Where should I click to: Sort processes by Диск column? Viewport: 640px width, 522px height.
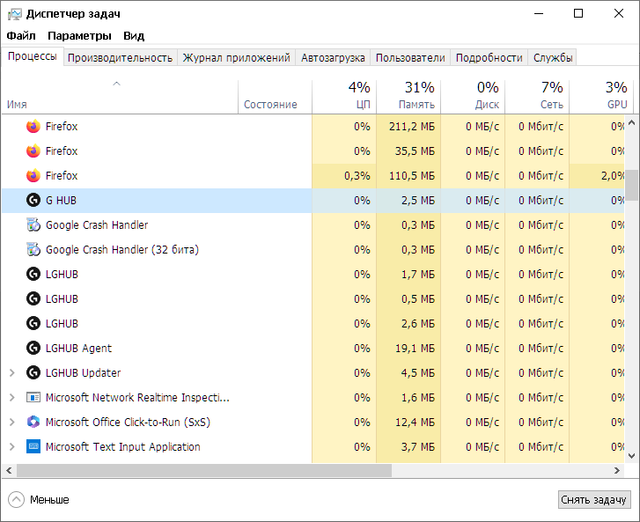tap(473, 96)
